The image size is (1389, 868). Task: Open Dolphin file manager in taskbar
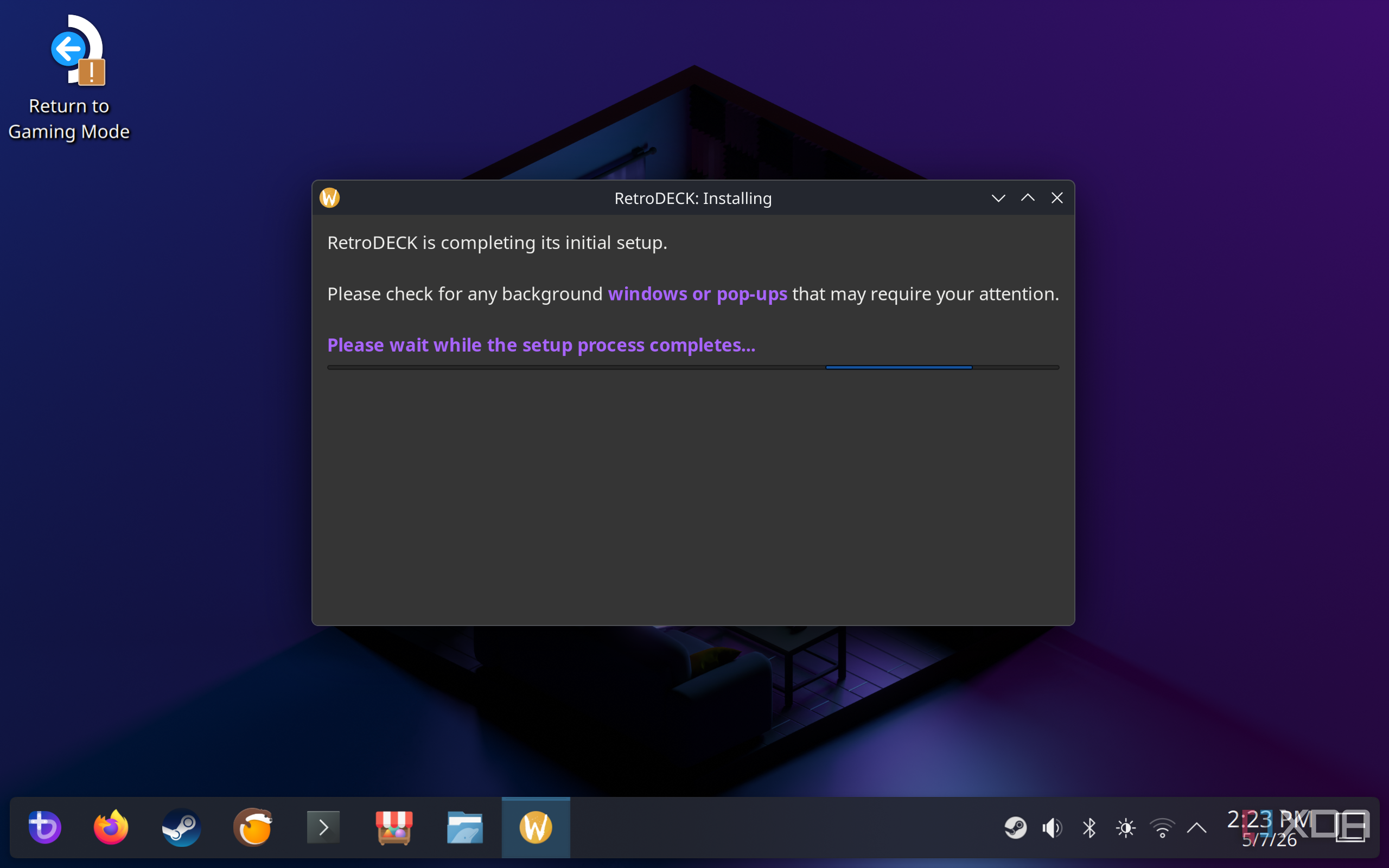pos(465,827)
